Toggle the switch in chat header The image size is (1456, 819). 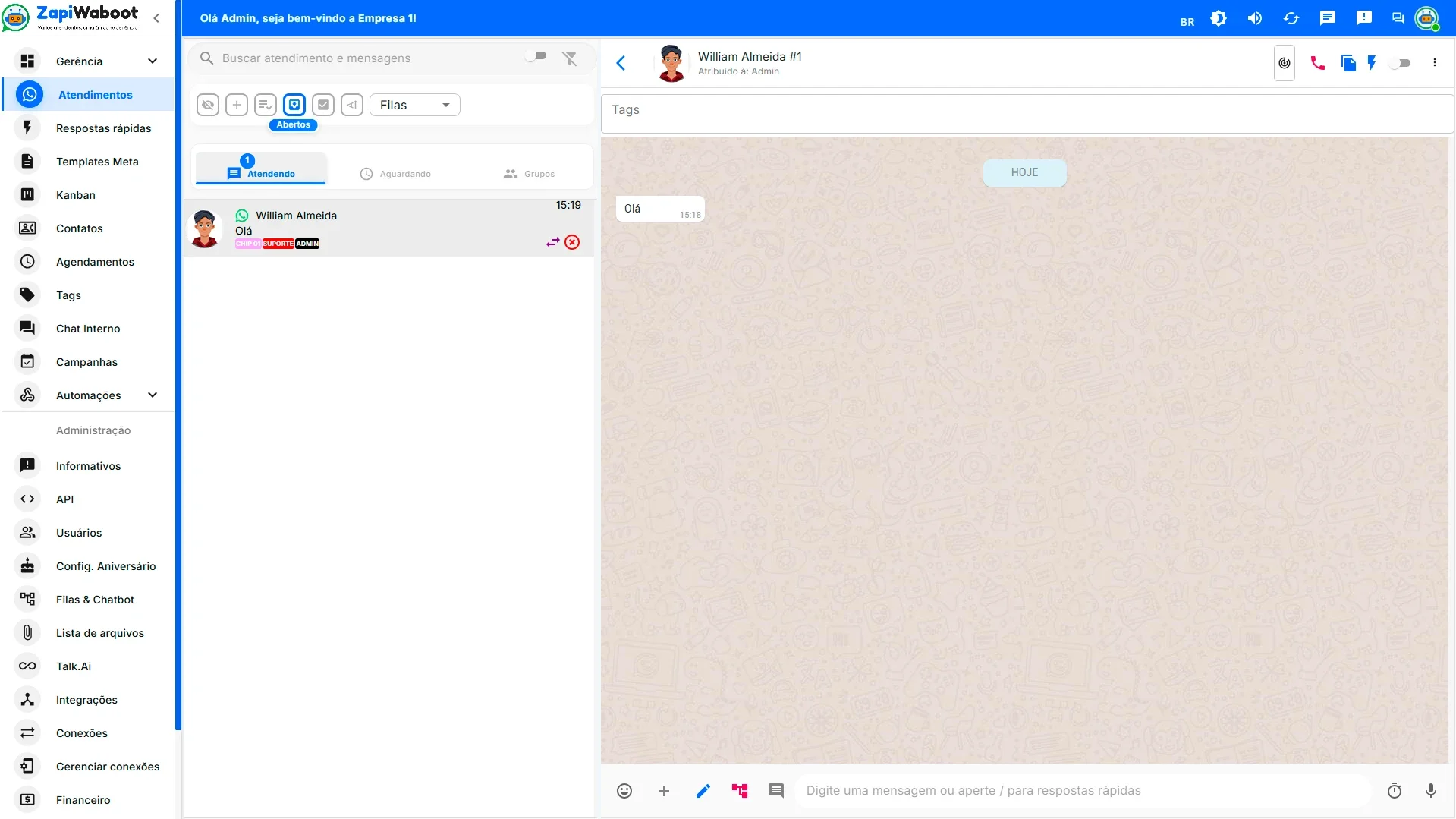(1400, 64)
